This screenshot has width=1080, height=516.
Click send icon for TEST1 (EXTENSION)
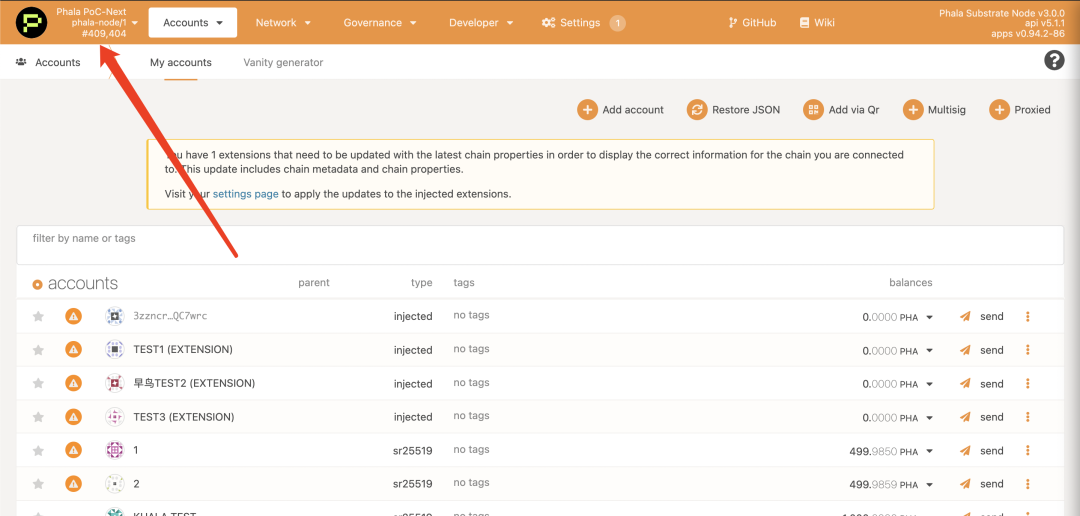pos(965,350)
